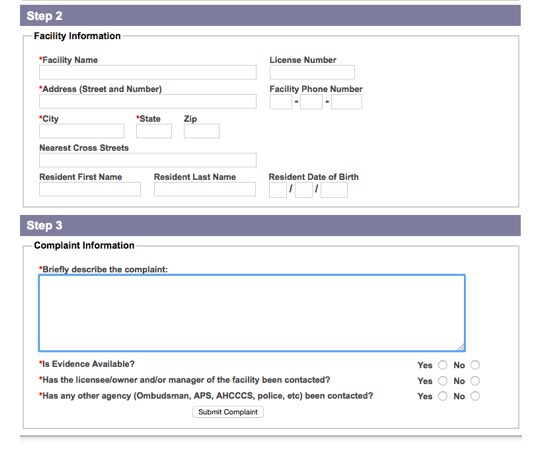The height and width of the screenshot is (451, 550).
Task: Click the Nearest Cross Streets field
Action: [x=148, y=160]
